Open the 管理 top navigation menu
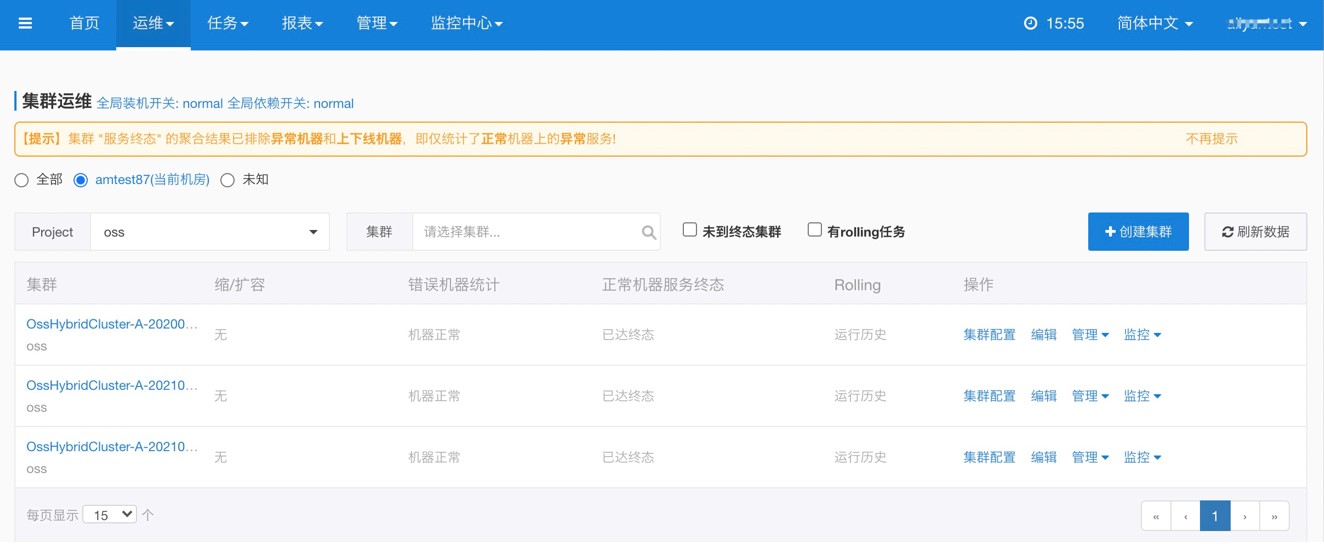1324x544 pixels. click(377, 23)
